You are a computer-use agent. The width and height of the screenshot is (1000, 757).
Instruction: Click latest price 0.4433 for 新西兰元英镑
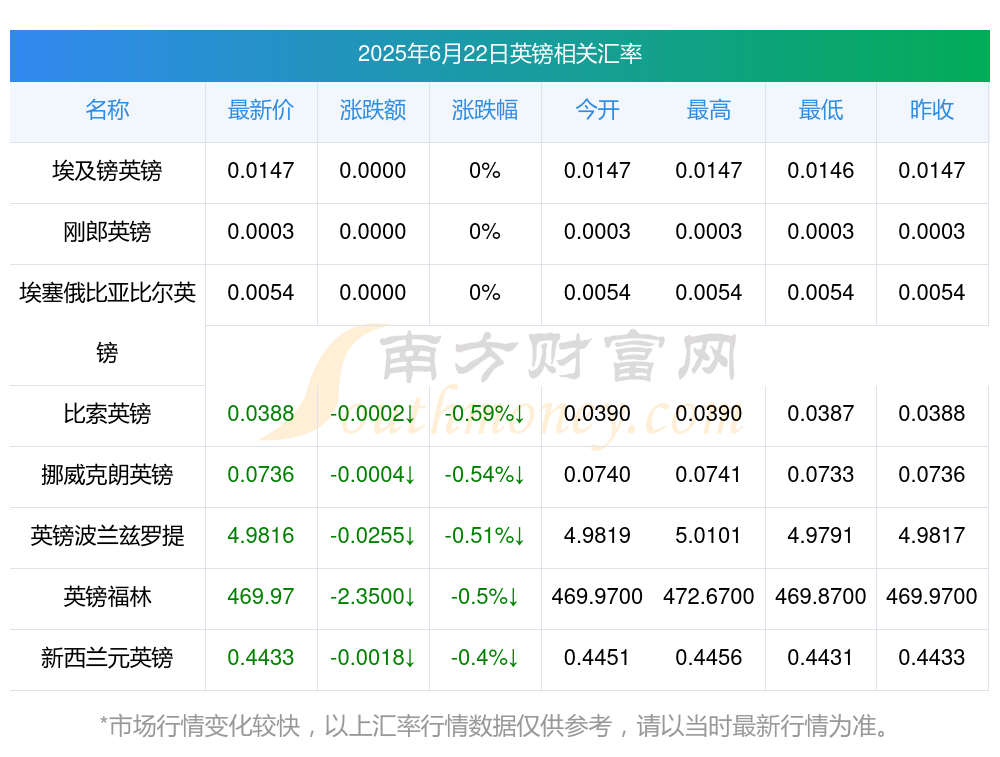pyautogui.click(x=260, y=658)
